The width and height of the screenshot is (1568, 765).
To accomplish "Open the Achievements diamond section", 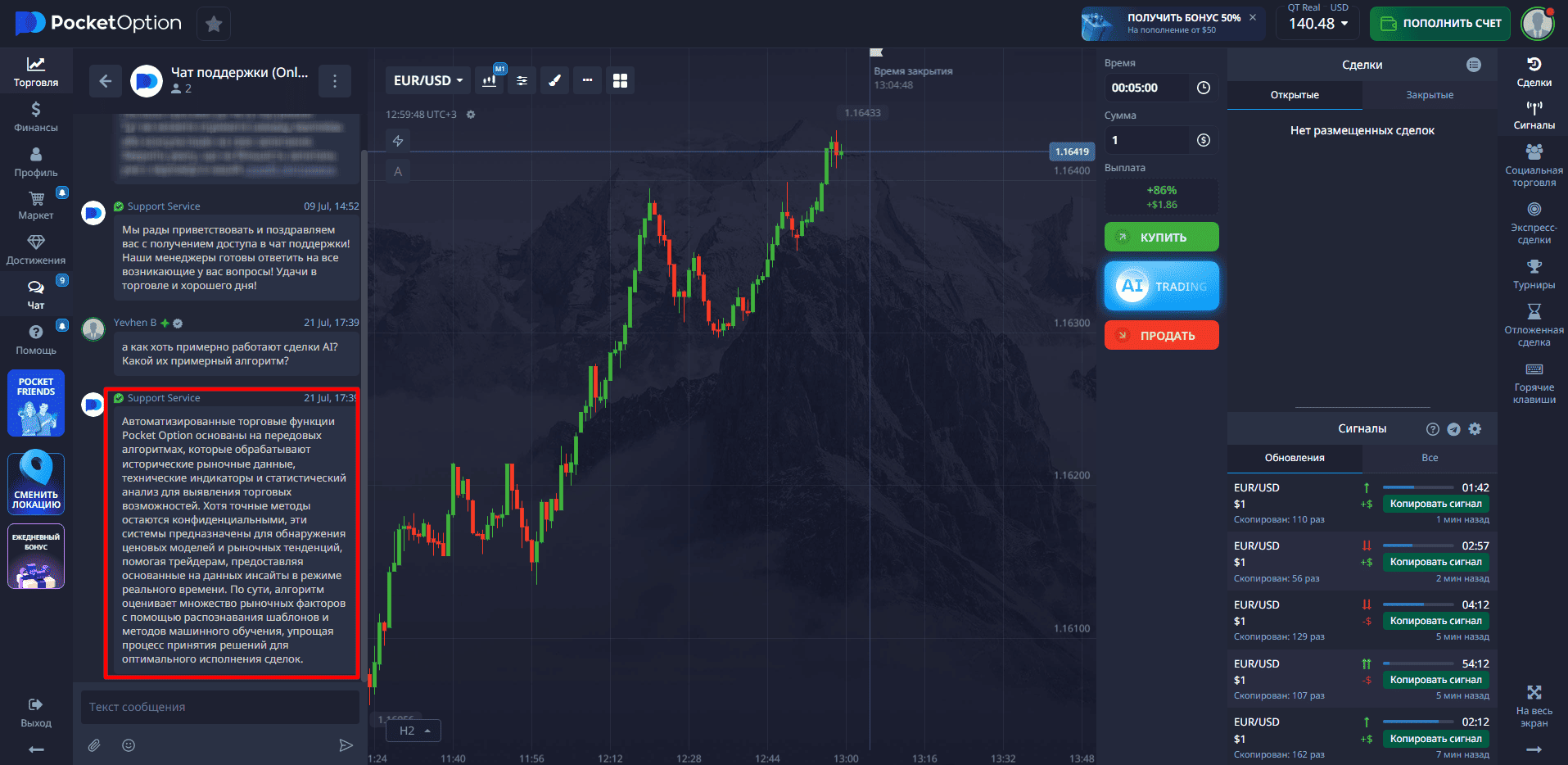I will [36, 250].
